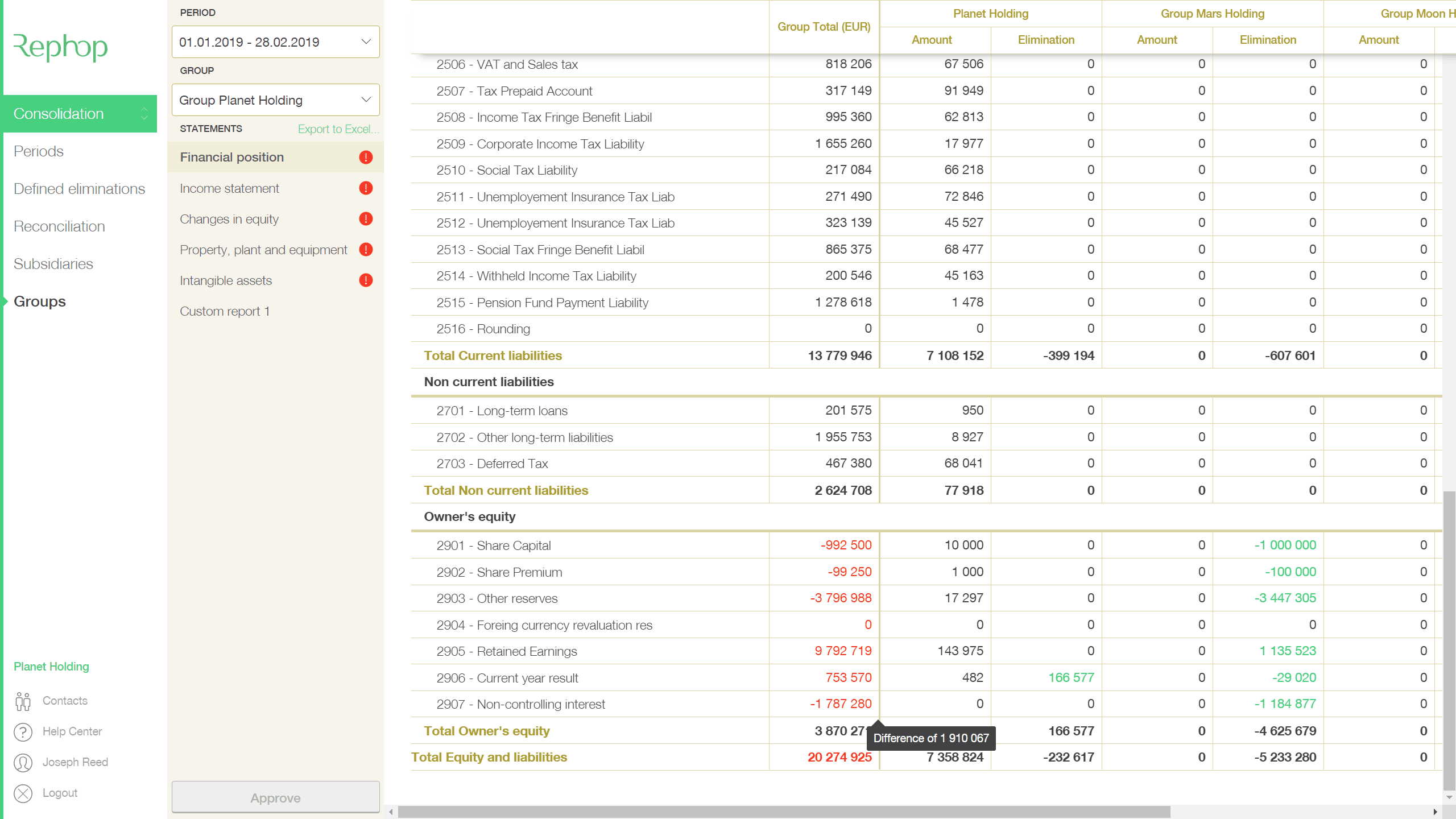
Task: Click the warning badge beside Changes in equity
Action: coord(366,219)
